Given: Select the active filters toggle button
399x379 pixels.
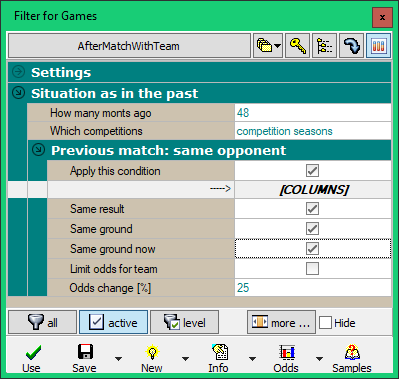Looking at the screenshot, I should (113, 322).
